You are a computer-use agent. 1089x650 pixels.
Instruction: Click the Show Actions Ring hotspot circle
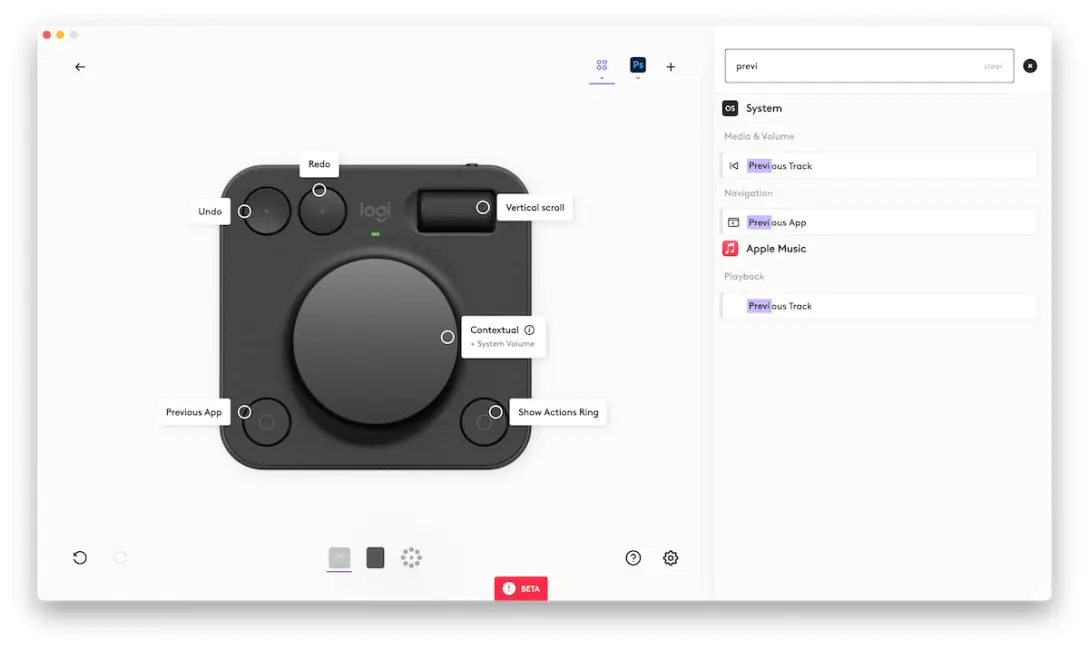point(495,412)
